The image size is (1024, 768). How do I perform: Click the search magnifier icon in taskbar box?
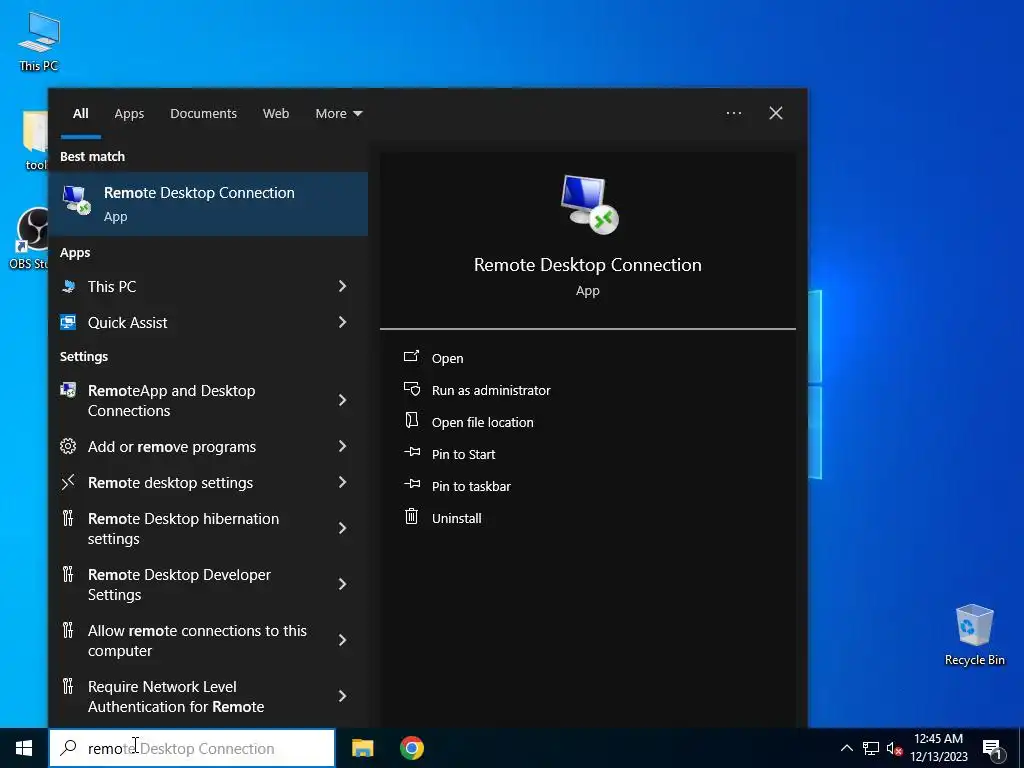[68, 748]
